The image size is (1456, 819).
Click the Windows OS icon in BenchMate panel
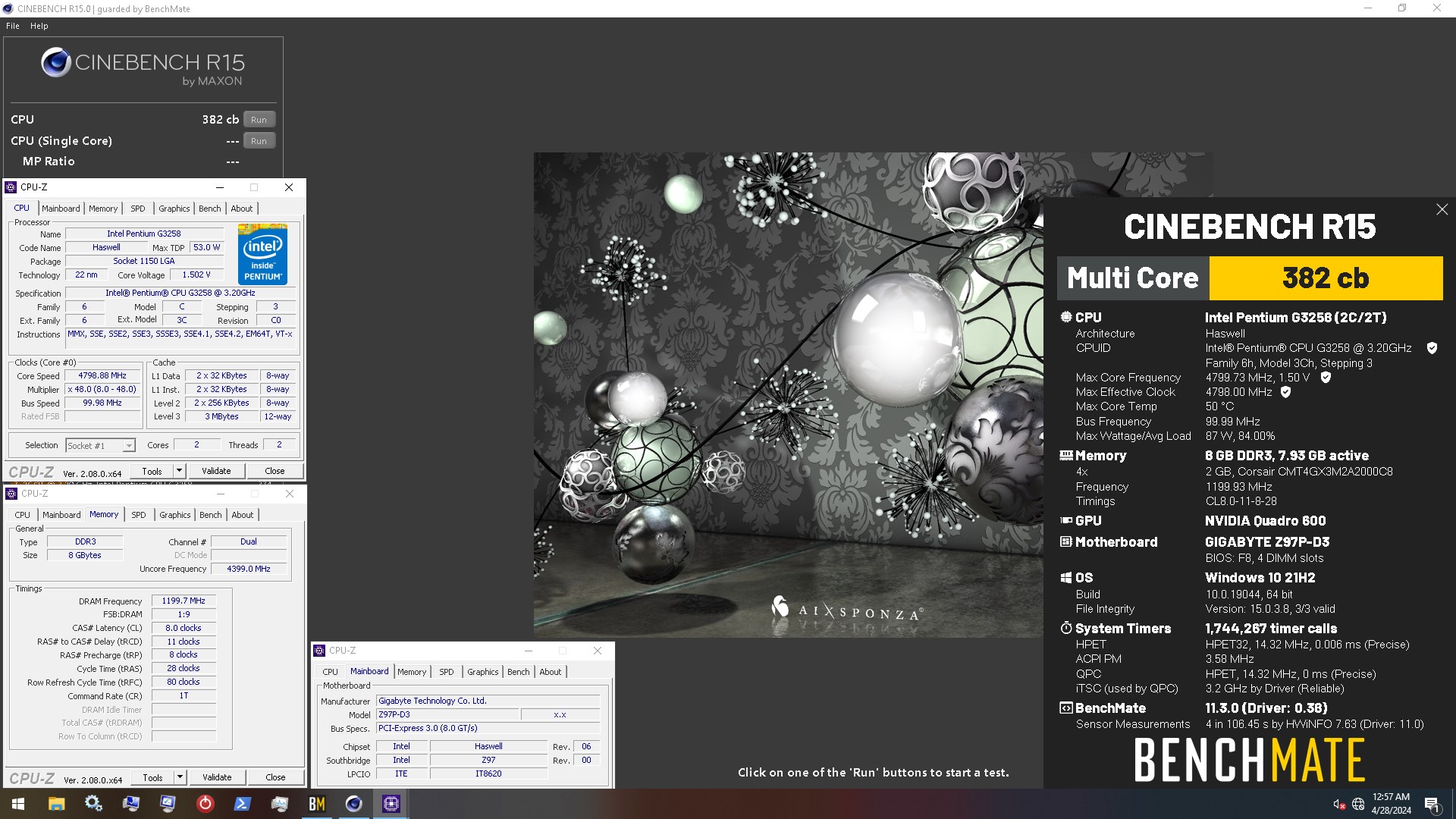[1066, 577]
